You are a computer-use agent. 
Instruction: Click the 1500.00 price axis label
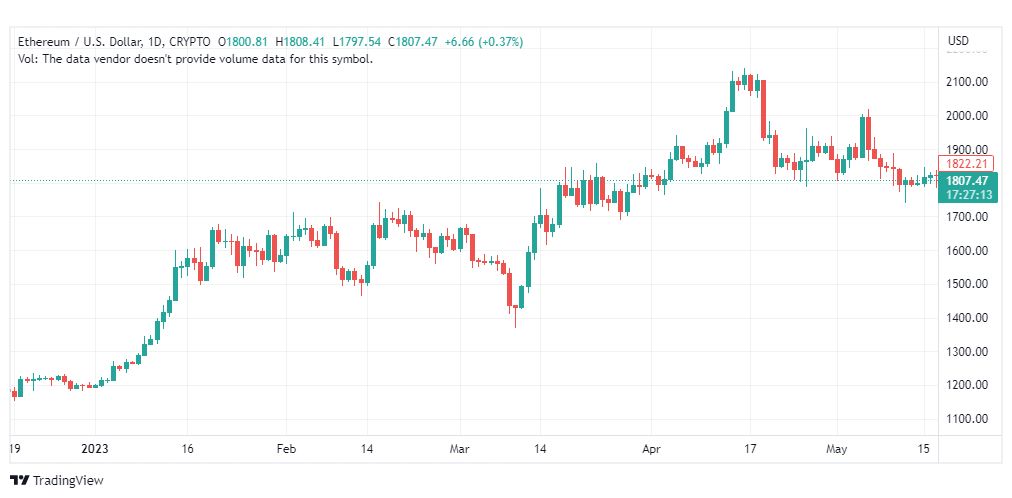967,284
